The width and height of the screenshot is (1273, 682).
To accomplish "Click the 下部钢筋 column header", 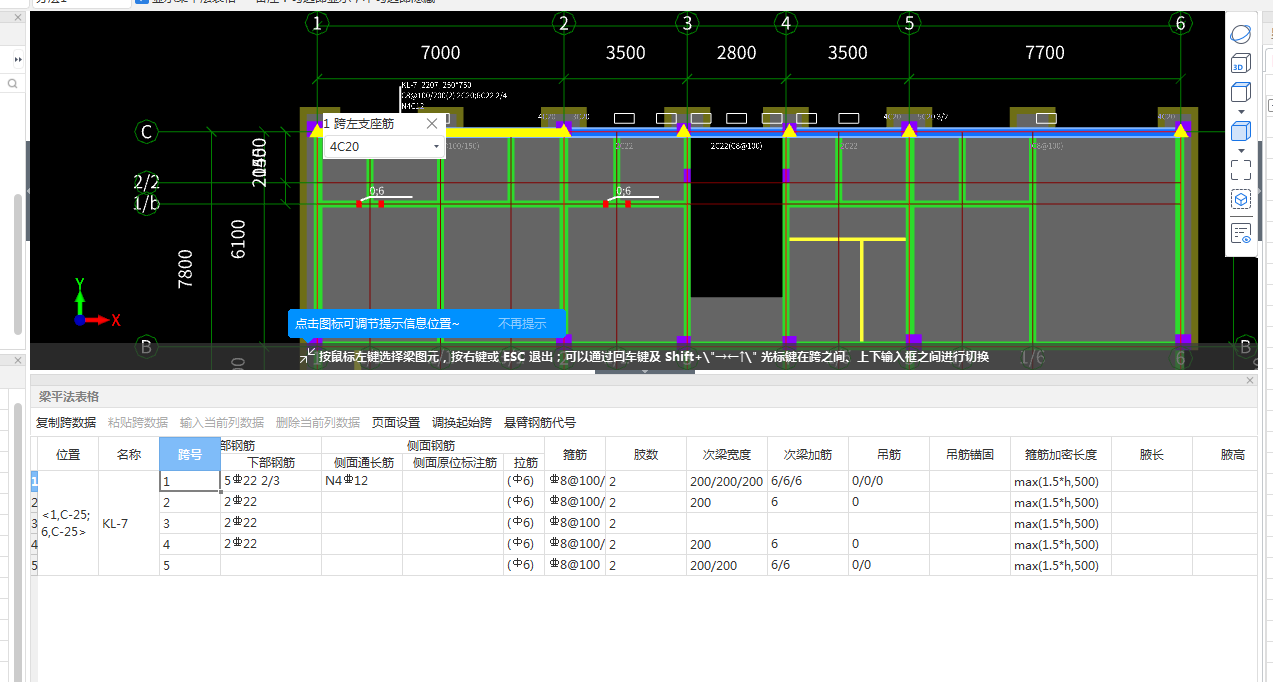I will 271,463.
